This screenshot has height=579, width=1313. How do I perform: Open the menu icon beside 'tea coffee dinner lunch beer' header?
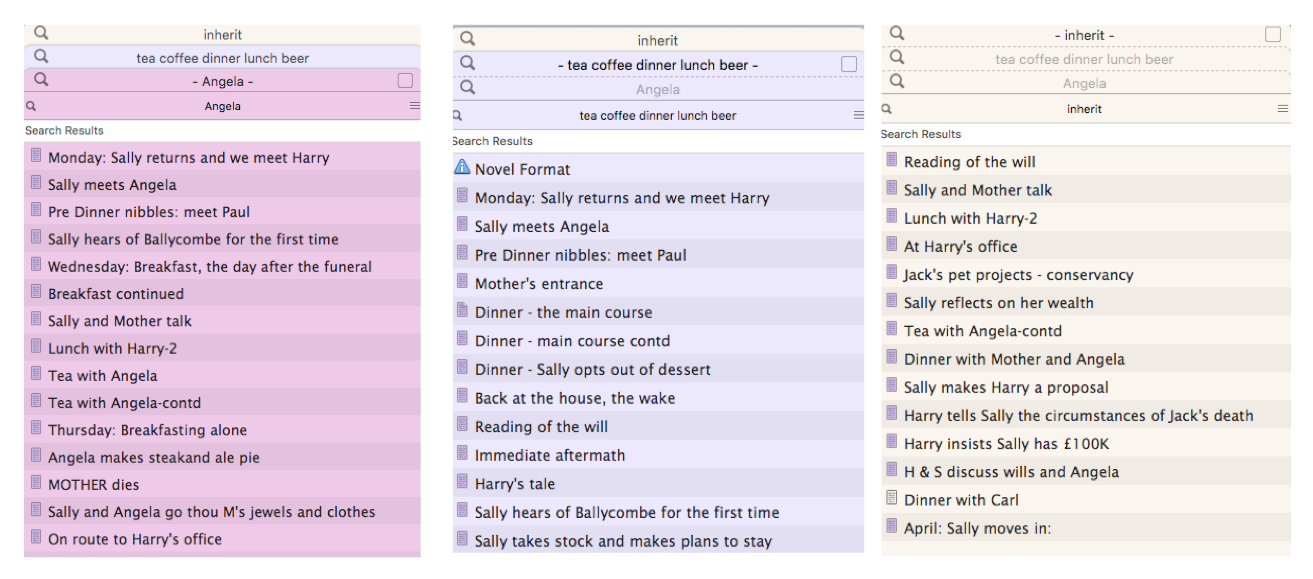858,115
